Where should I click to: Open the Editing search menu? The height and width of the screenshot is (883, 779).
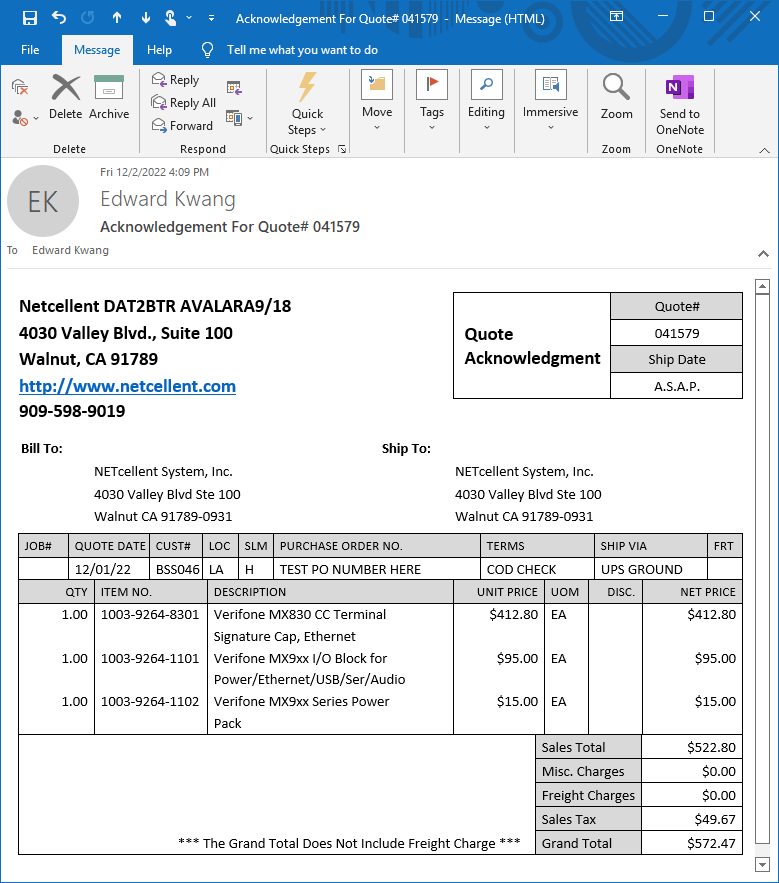point(486,101)
